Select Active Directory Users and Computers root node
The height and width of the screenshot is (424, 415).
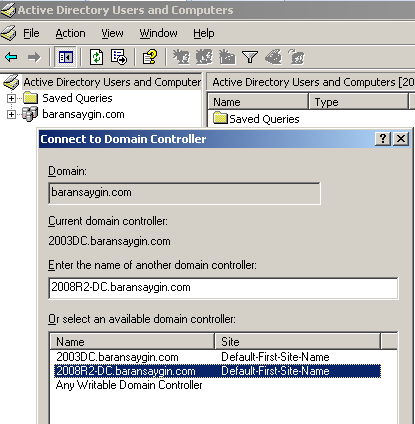[112, 82]
